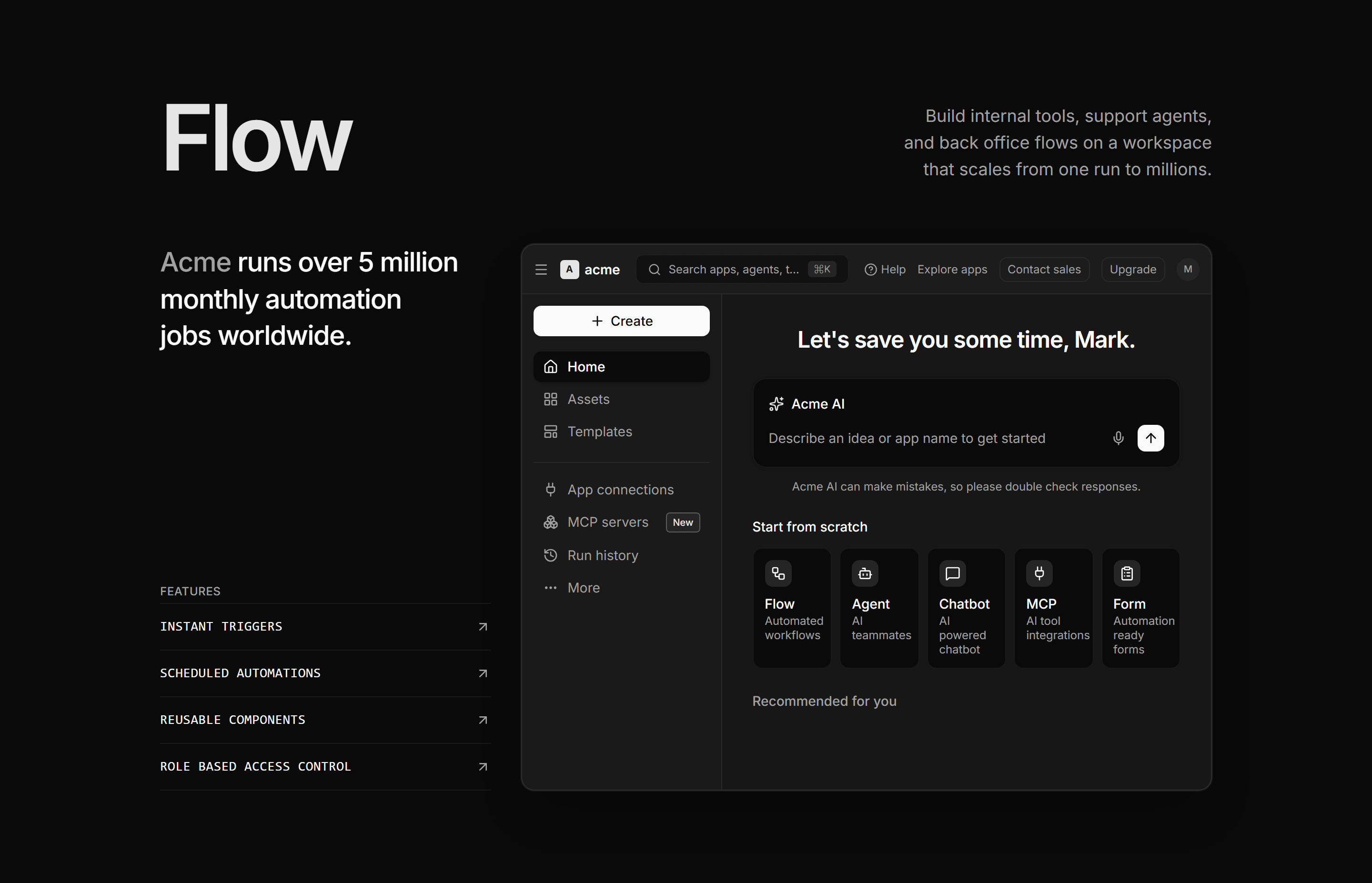The image size is (1372, 883).
Task: Click the REUSABLE COMPONENTS feature text
Action: (x=232, y=720)
